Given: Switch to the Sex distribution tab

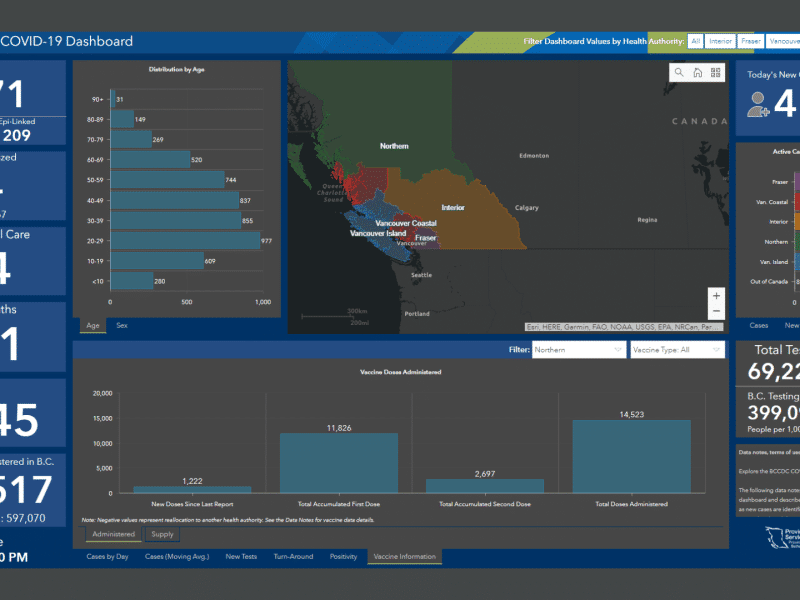Looking at the screenshot, I should point(122,325).
